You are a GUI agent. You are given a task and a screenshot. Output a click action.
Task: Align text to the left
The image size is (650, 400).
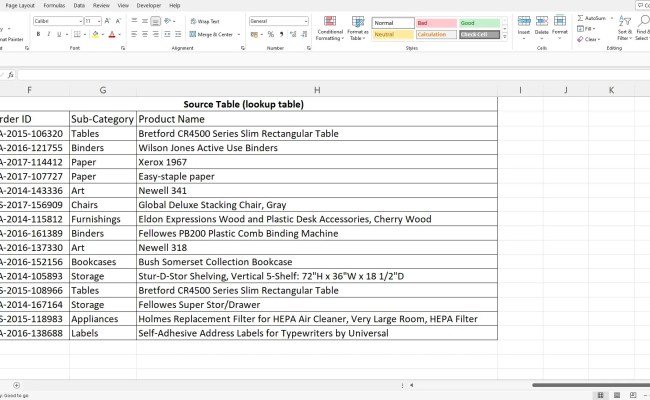[134, 34]
